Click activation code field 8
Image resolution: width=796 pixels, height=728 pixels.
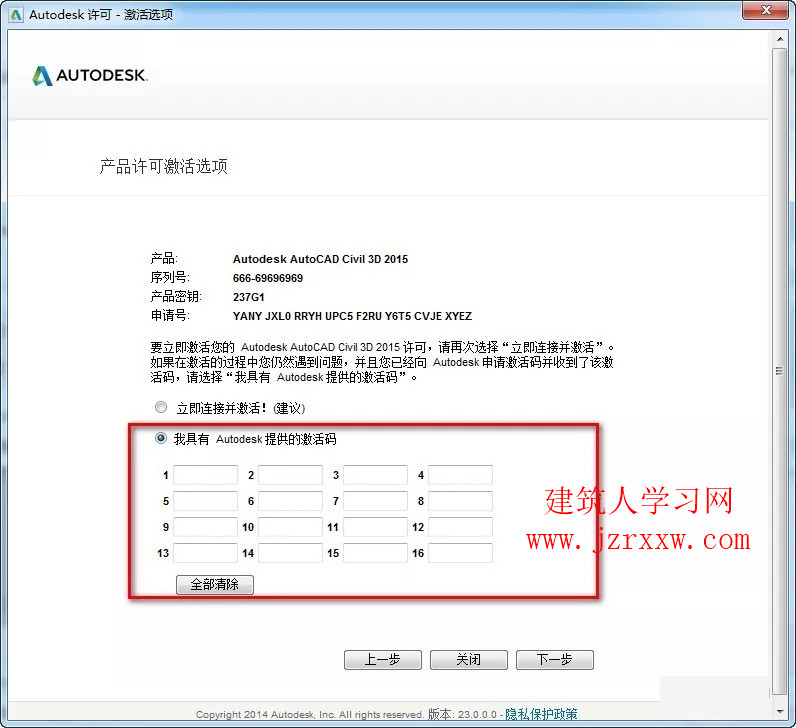460,501
